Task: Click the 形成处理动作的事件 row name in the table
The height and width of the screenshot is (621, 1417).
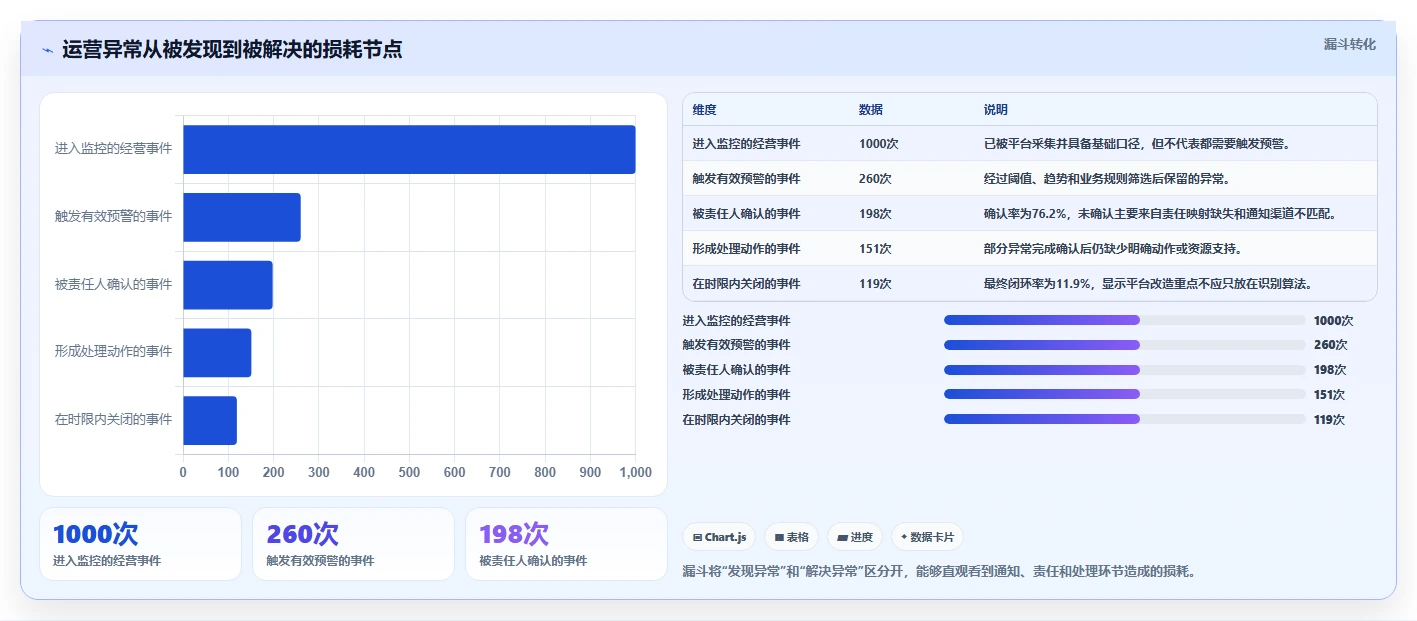Action: [x=746, y=248]
